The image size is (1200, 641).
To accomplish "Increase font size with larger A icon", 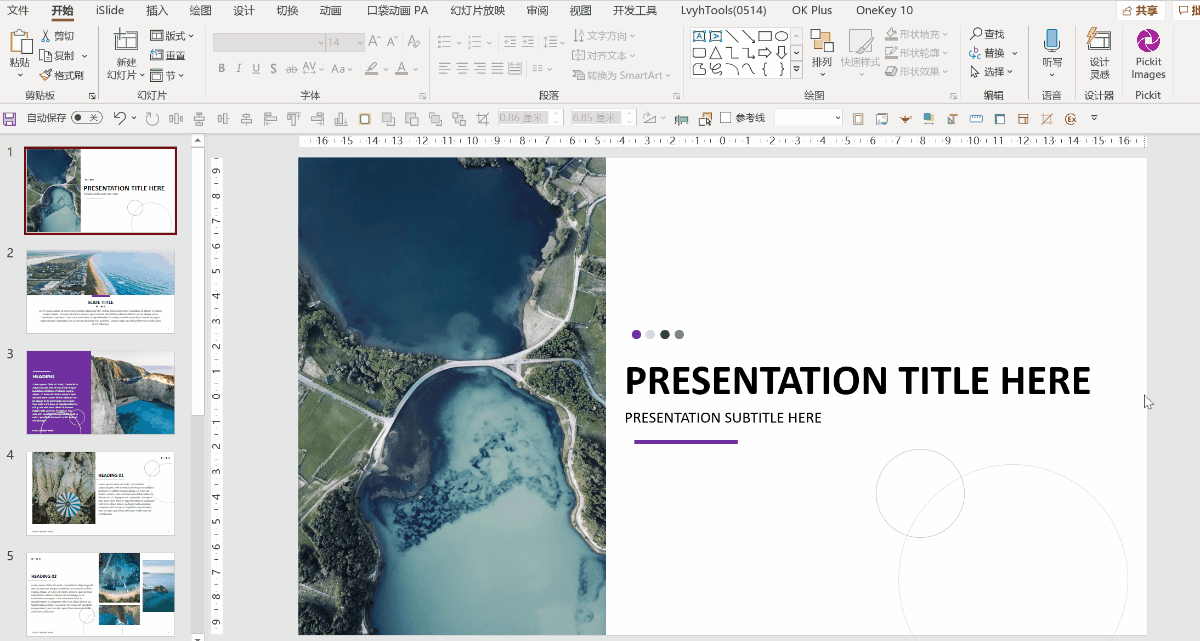I will (x=374, y=42).
